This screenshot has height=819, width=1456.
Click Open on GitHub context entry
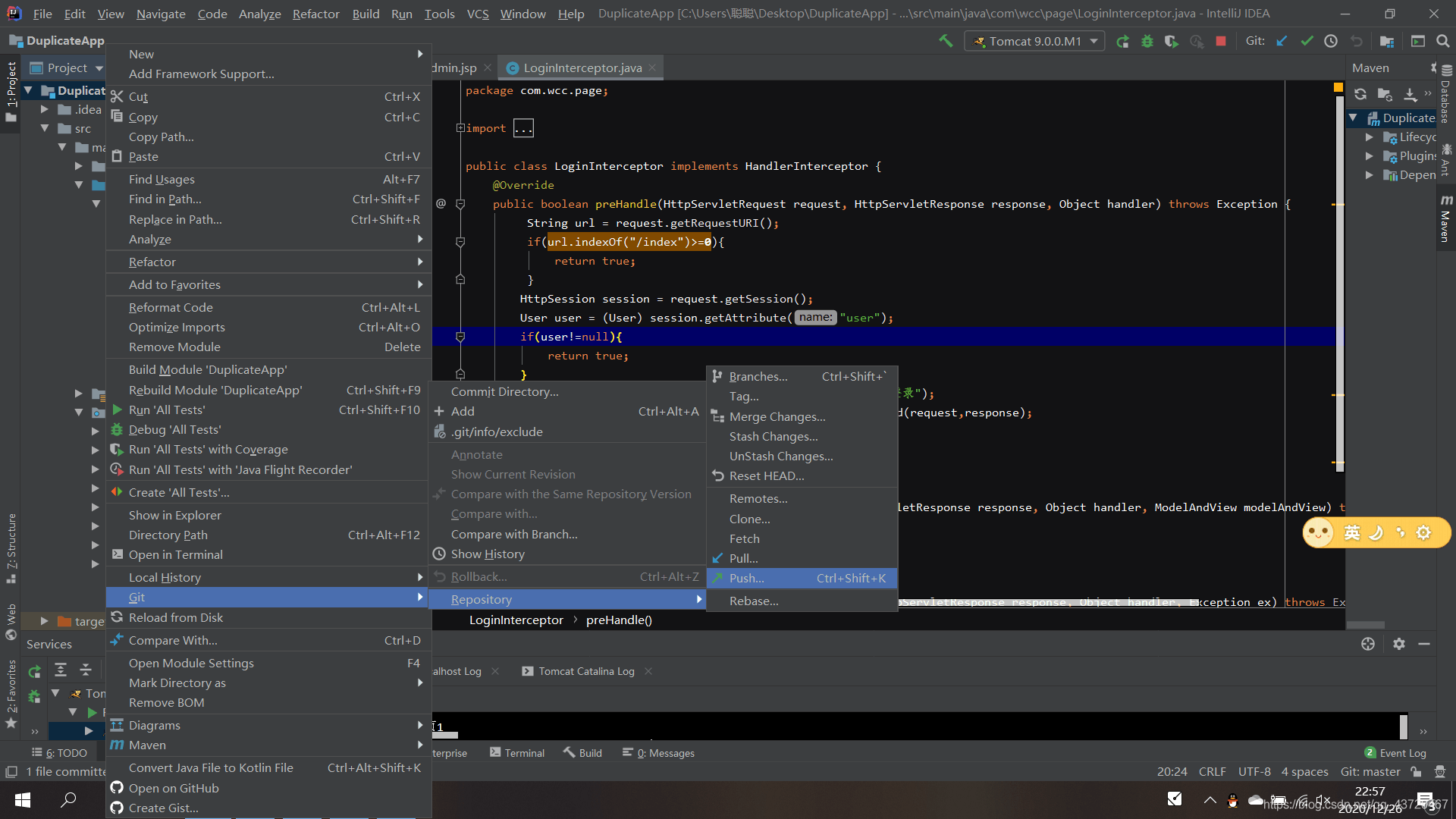point(268,788)
